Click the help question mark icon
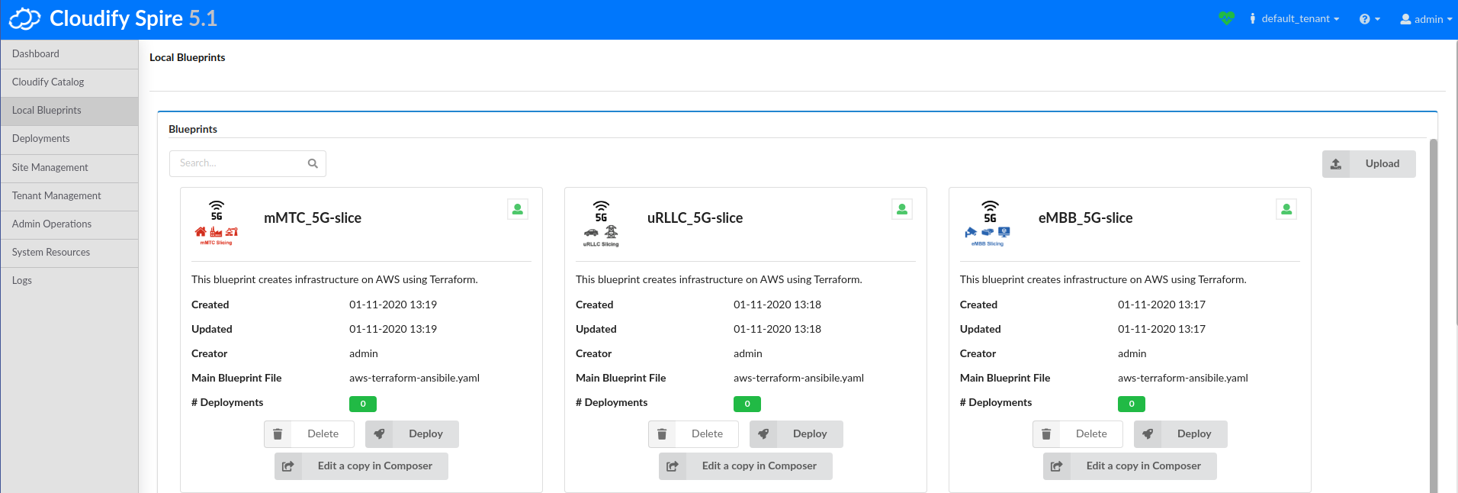This screenshot has width=1458, height=493. click(x=1364, y=19)
